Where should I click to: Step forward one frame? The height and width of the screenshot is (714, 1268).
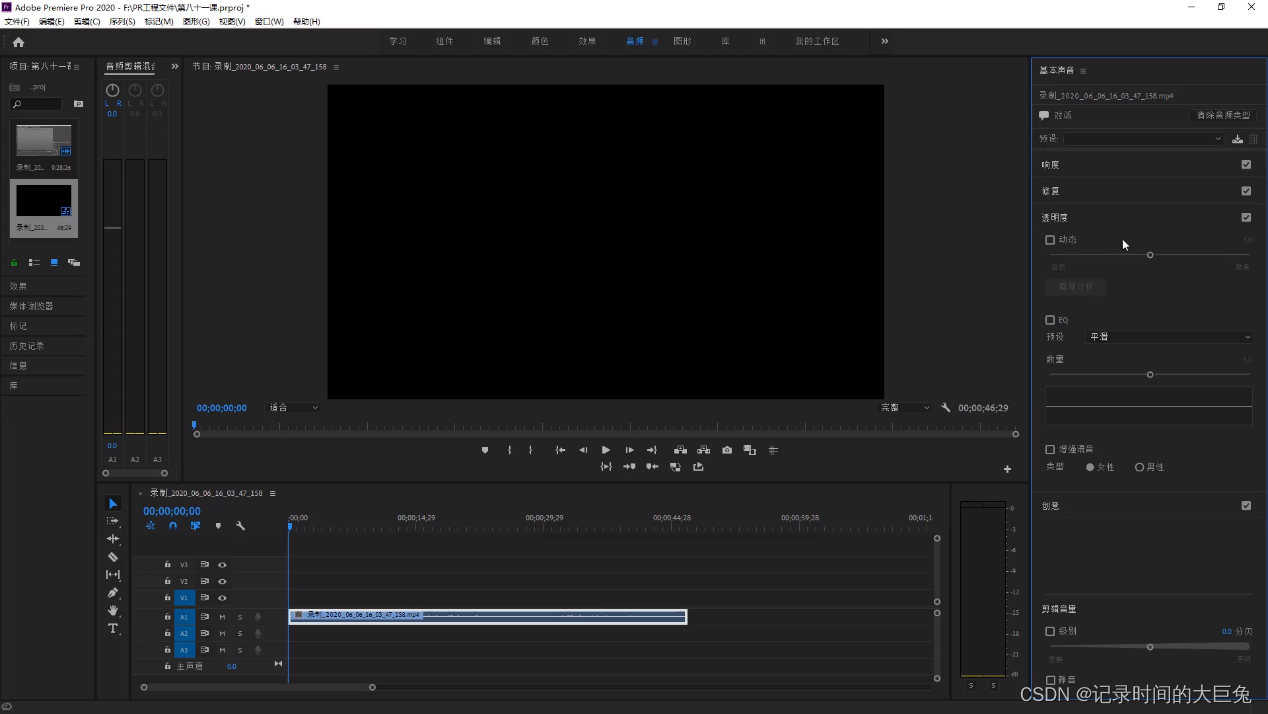pyautogui.click(x=629, y=450)
